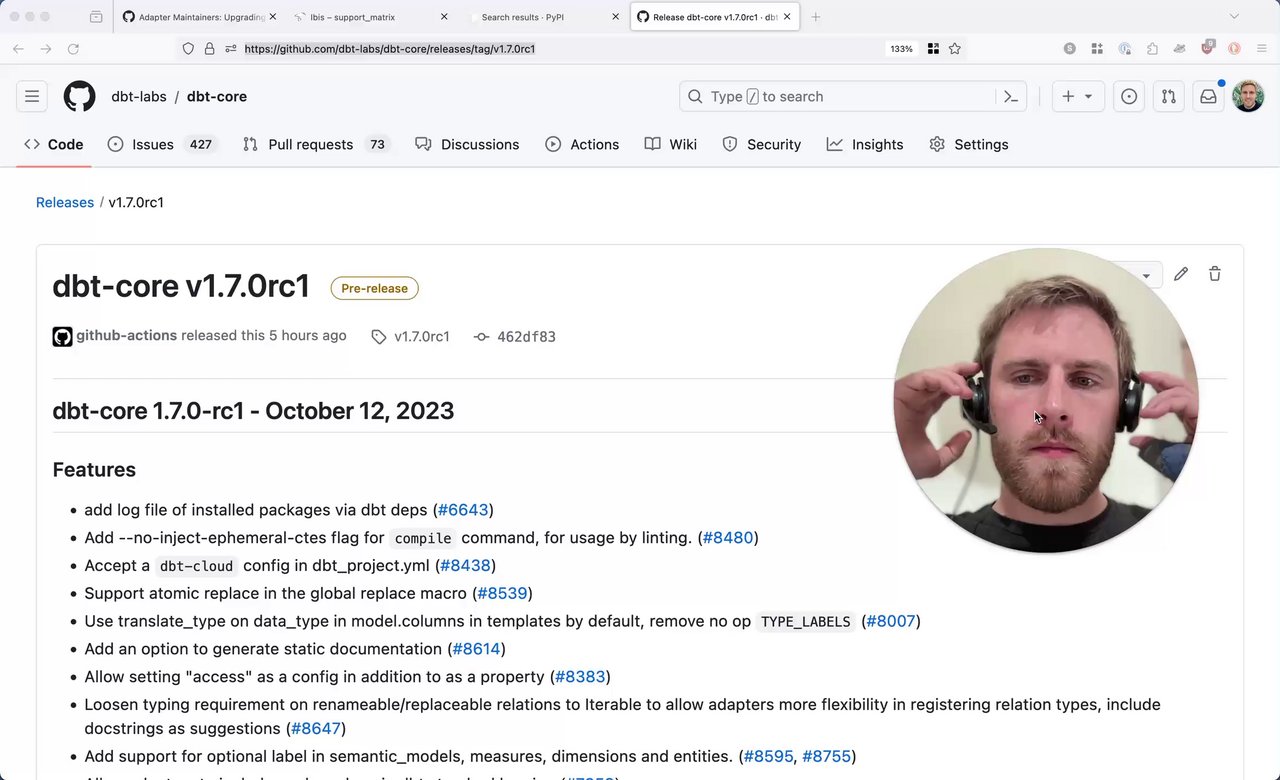Open pull request #8007
The image size is (1280, 780).
click(891, 622)
